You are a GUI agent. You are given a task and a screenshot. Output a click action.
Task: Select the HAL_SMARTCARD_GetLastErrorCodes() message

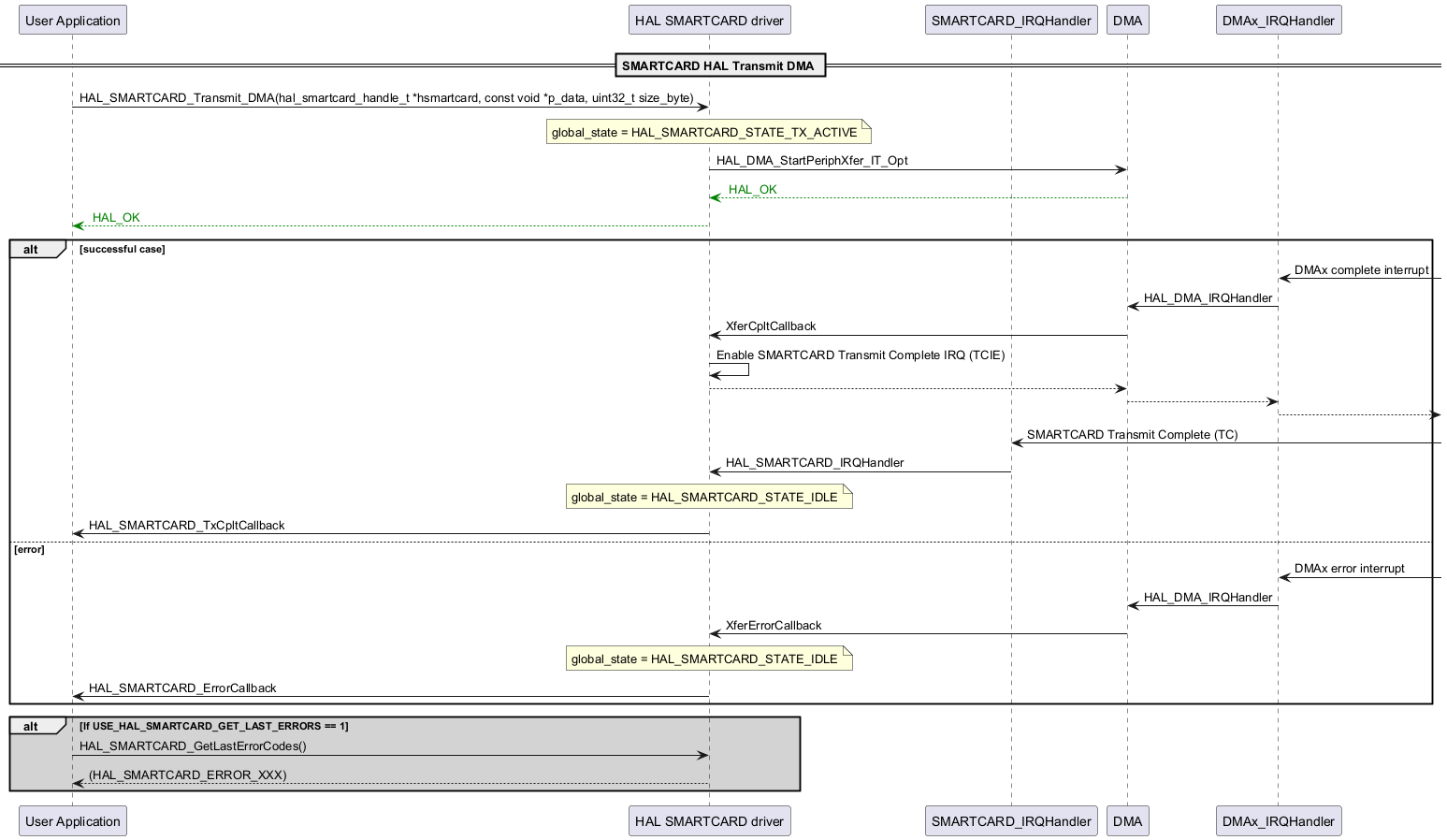tap(193, 746)
